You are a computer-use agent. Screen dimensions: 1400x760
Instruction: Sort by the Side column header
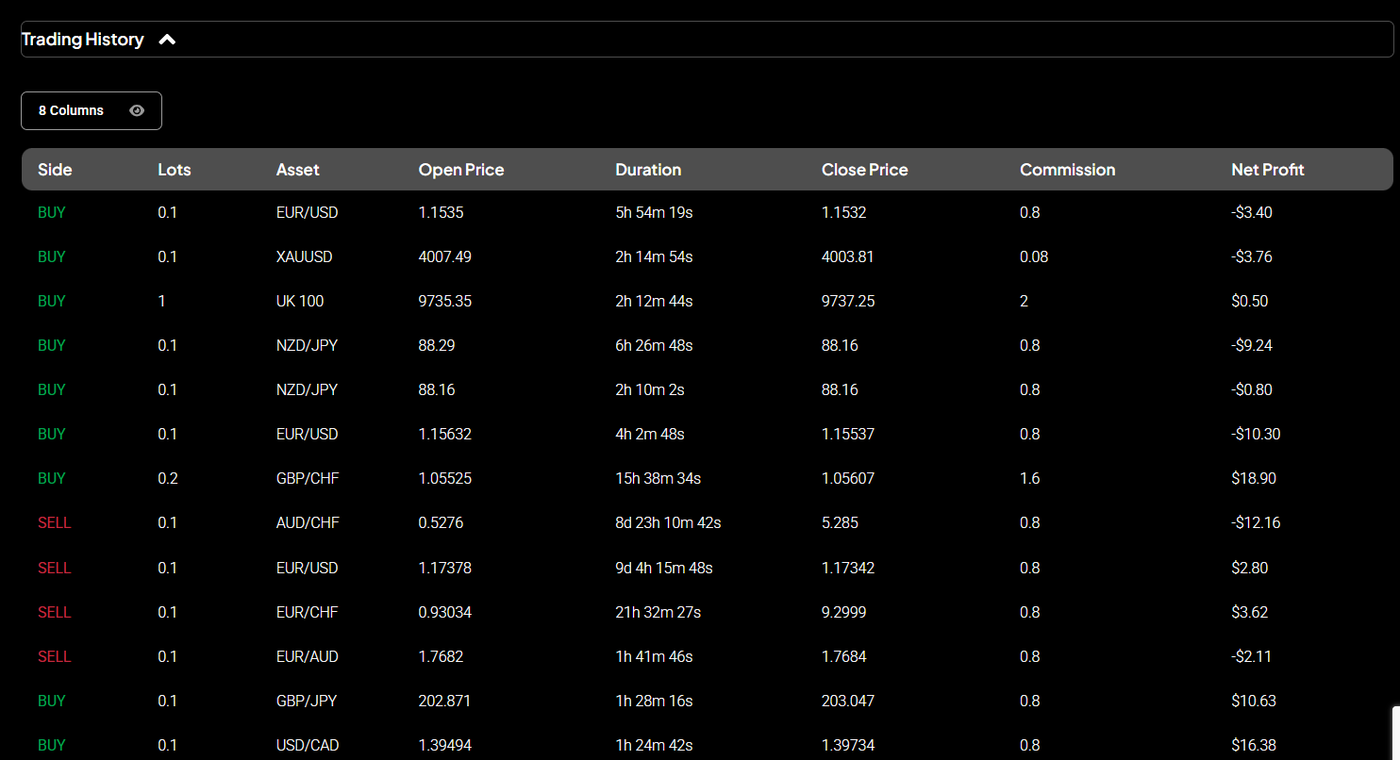point(55,170)
